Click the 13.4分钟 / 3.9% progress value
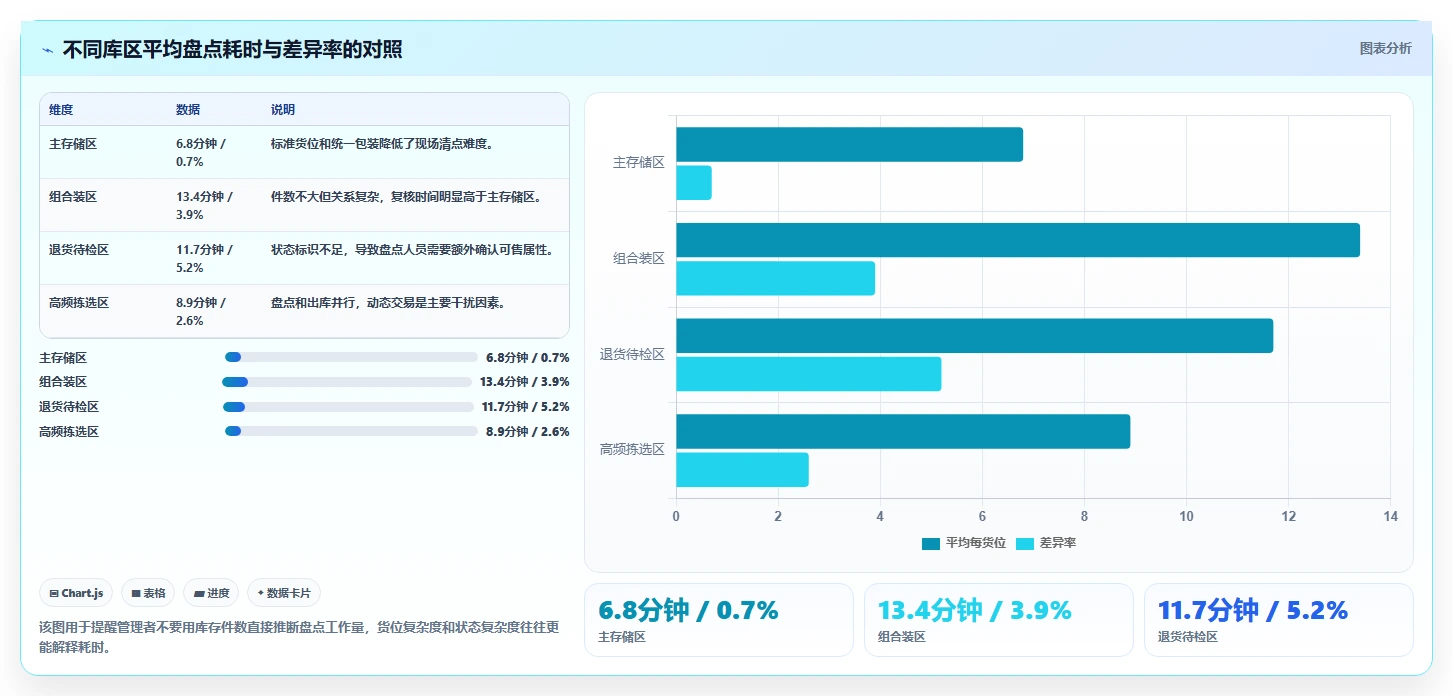 [525, 382]
